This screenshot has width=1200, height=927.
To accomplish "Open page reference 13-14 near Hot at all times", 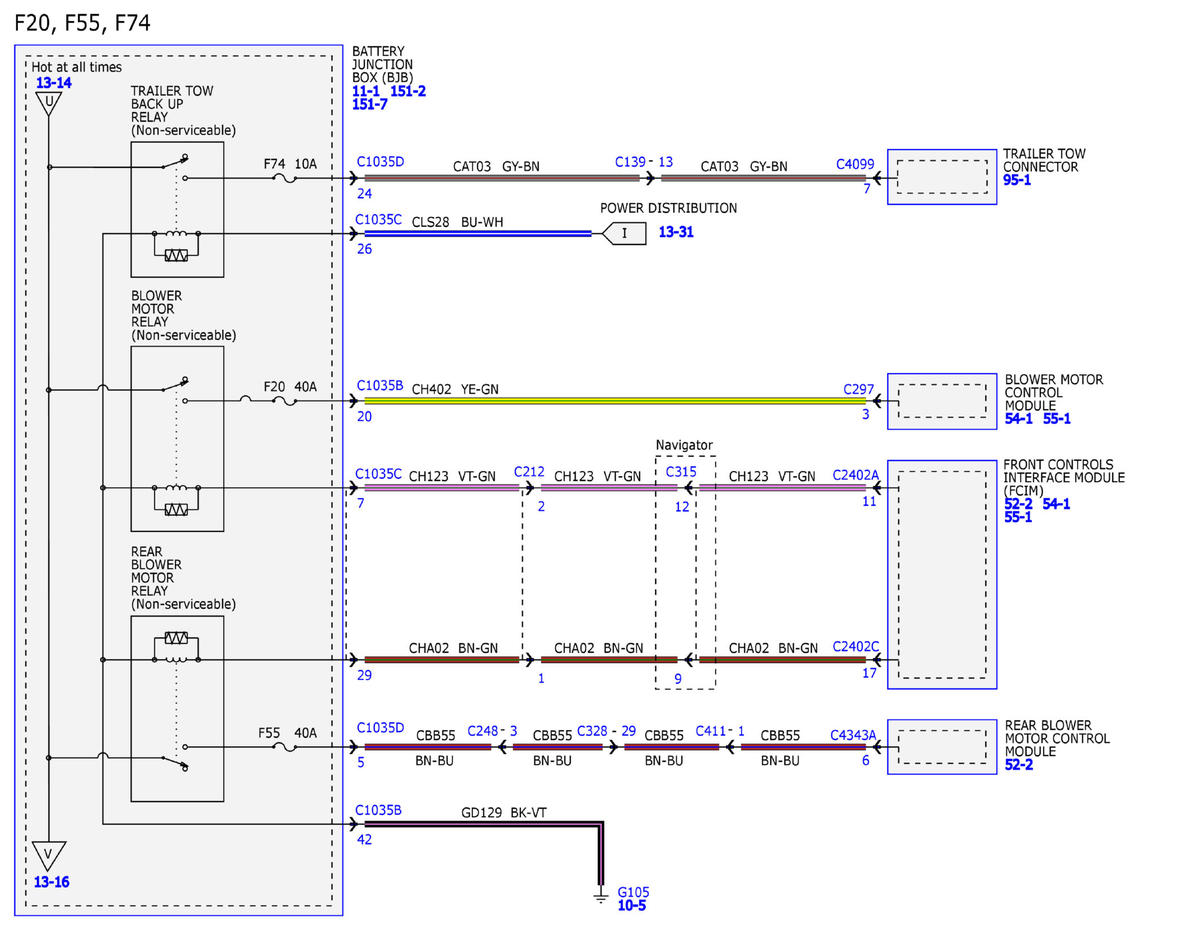I will 53,83.
